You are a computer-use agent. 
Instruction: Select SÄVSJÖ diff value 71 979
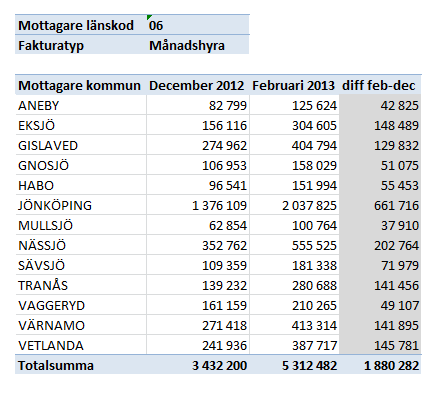tap(399, 266)
